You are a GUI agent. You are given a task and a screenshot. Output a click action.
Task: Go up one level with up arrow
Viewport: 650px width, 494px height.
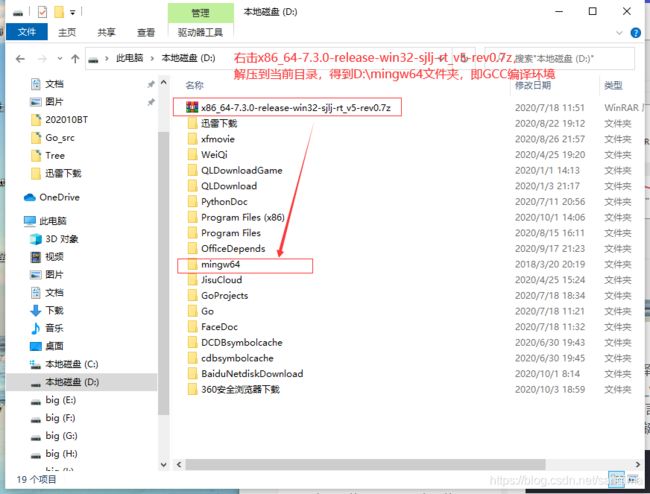click(75, 58)
